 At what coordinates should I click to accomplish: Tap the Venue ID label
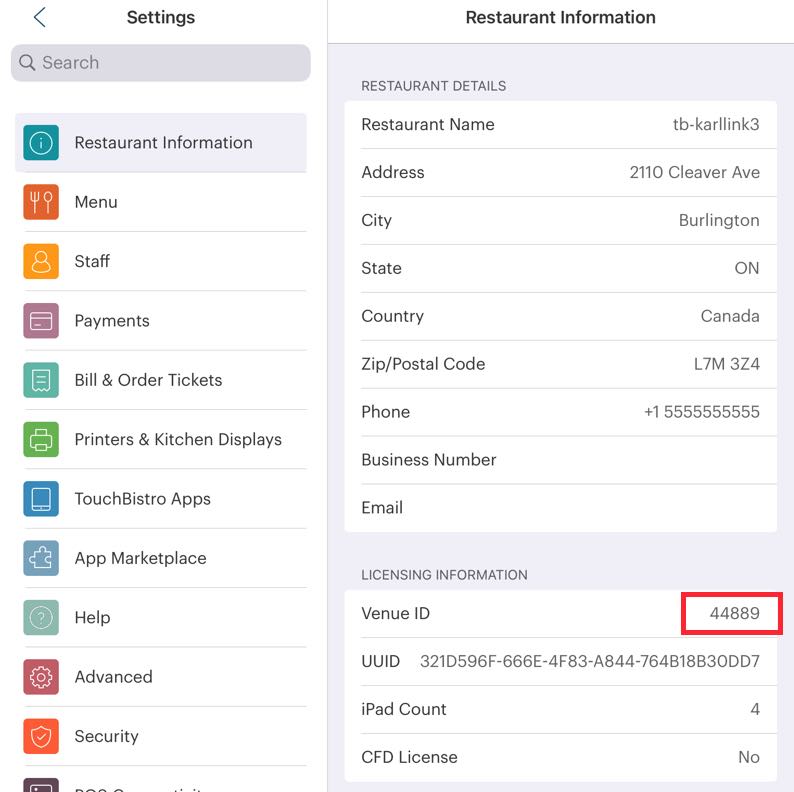[x=395, y=614]
